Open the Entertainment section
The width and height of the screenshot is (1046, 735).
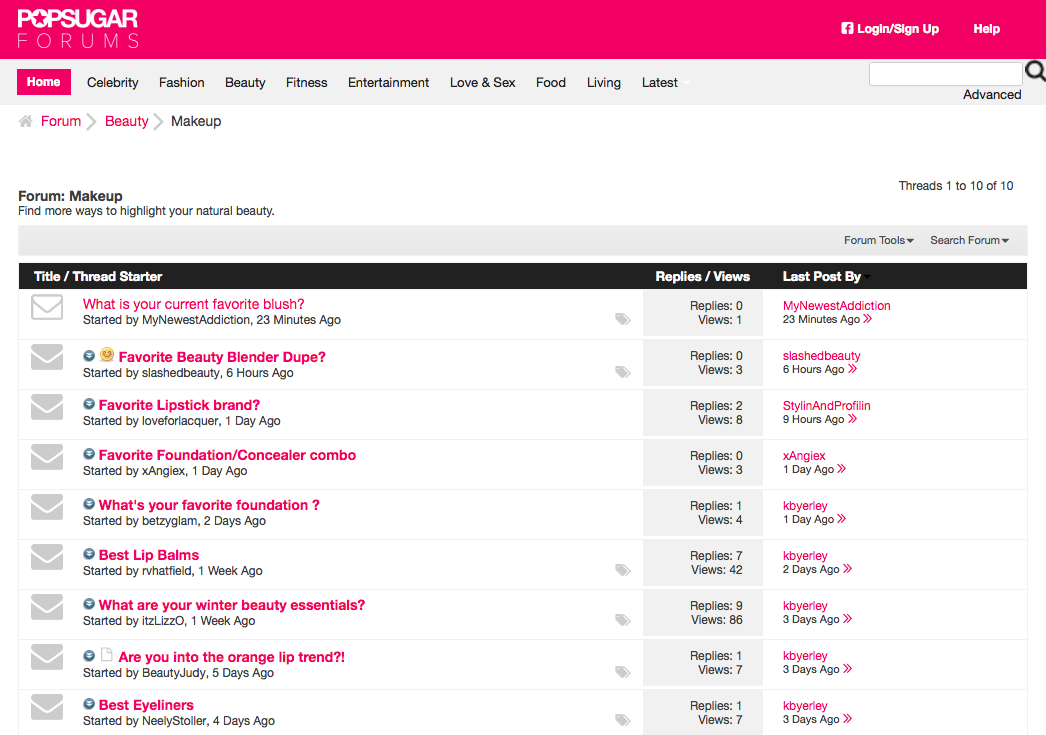(x=388, y=83)
